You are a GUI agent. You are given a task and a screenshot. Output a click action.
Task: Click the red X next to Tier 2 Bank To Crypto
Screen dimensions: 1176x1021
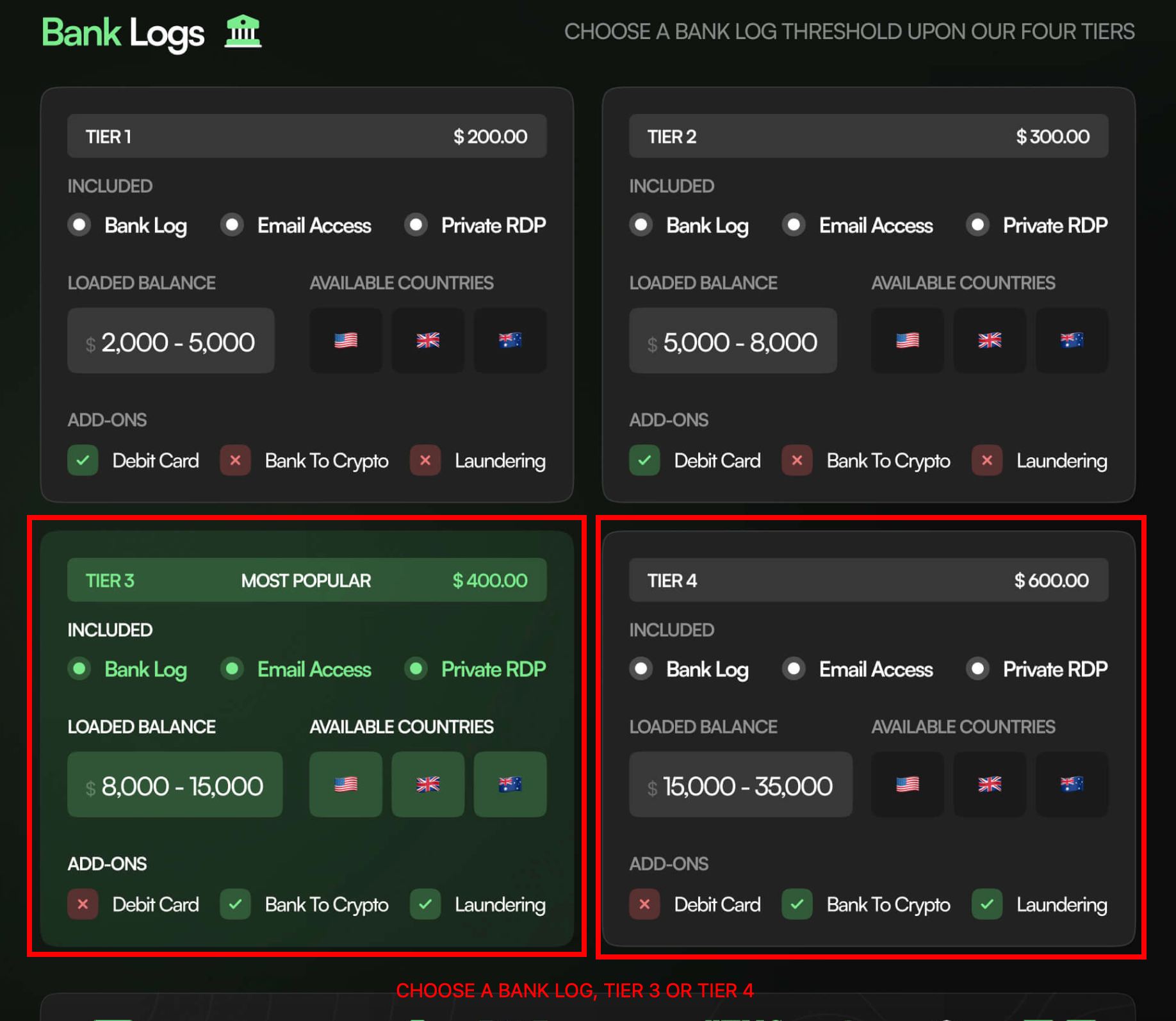797,460
